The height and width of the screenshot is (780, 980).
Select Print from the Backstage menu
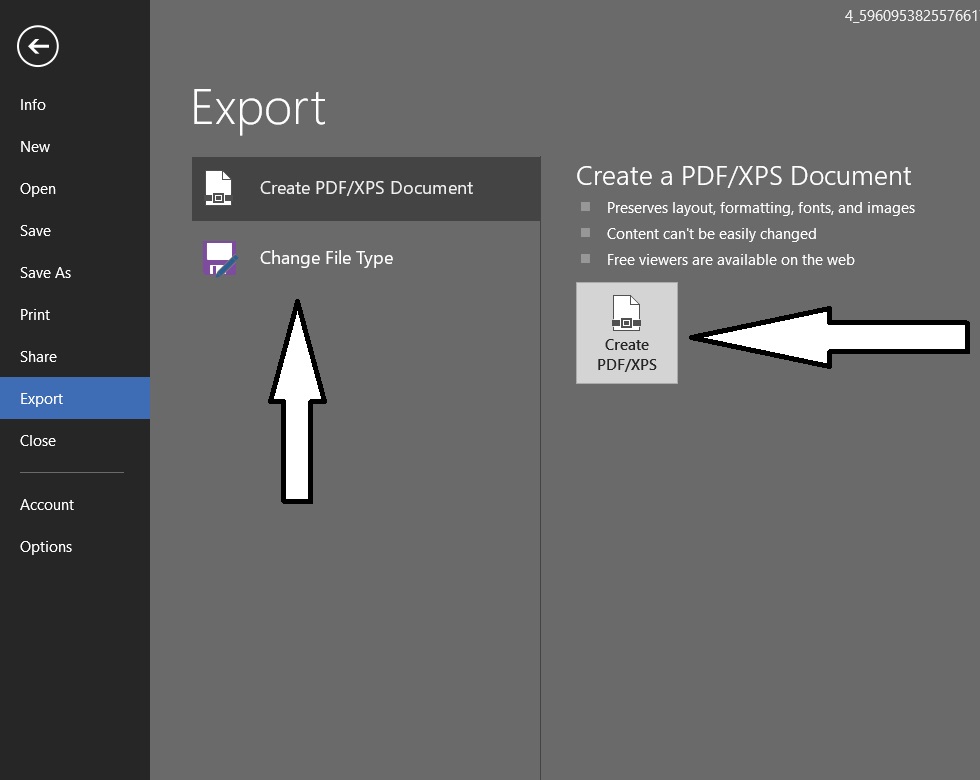pyautogui.click(x=35, y=315)
